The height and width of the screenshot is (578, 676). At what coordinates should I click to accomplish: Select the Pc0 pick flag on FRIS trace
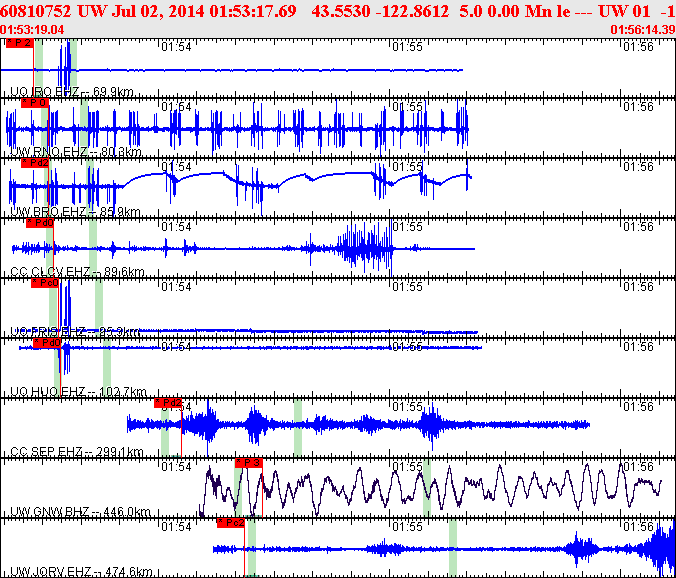[x=45, y=283]
